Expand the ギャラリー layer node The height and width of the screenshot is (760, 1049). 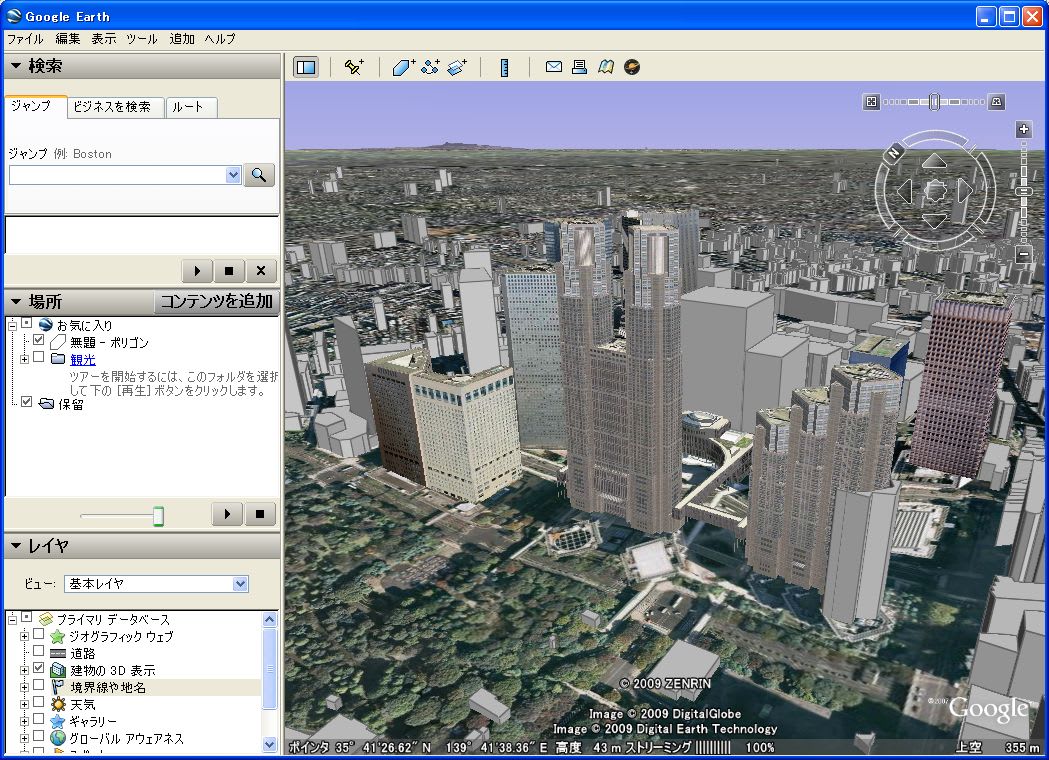coord(24,722)
